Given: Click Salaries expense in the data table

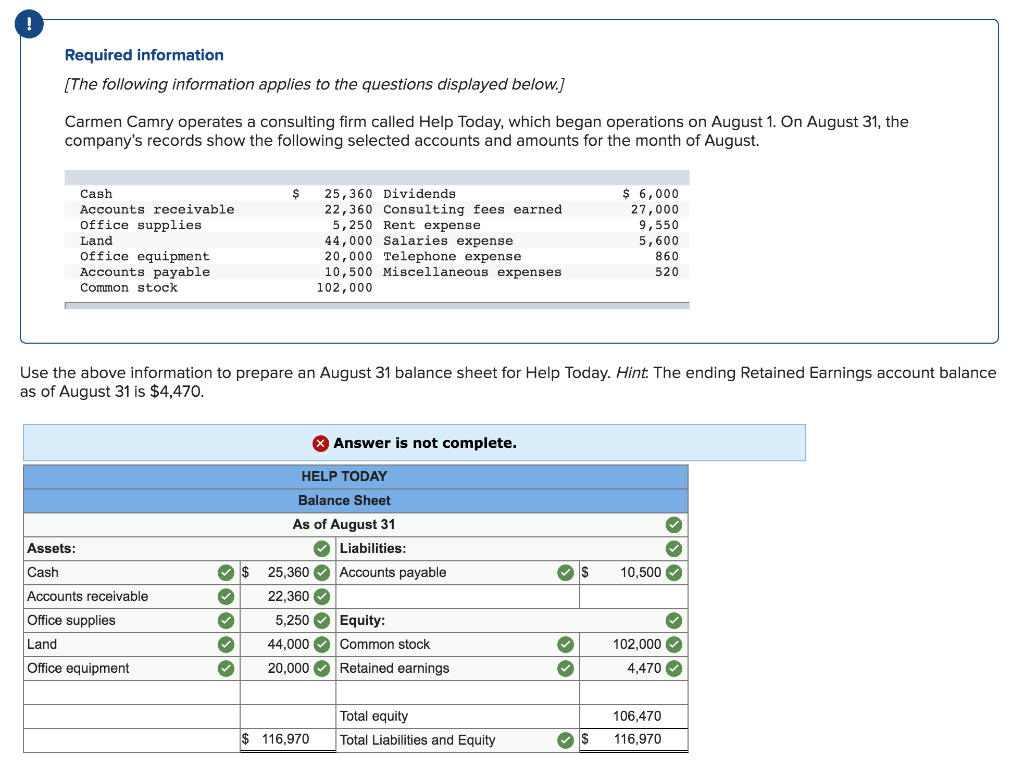Looking at the screenshot, I should [448, 241].
